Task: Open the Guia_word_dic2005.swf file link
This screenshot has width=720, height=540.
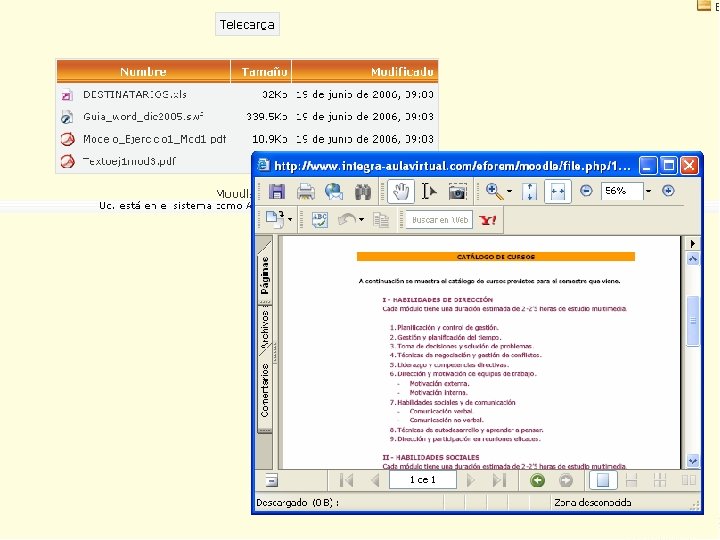Action: 143,117
